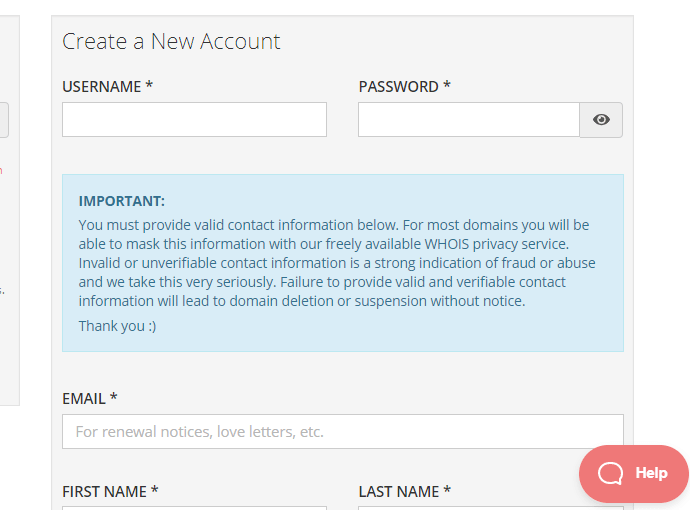Click the IMPORTANT heading in the notice

[x=122, y=201]
